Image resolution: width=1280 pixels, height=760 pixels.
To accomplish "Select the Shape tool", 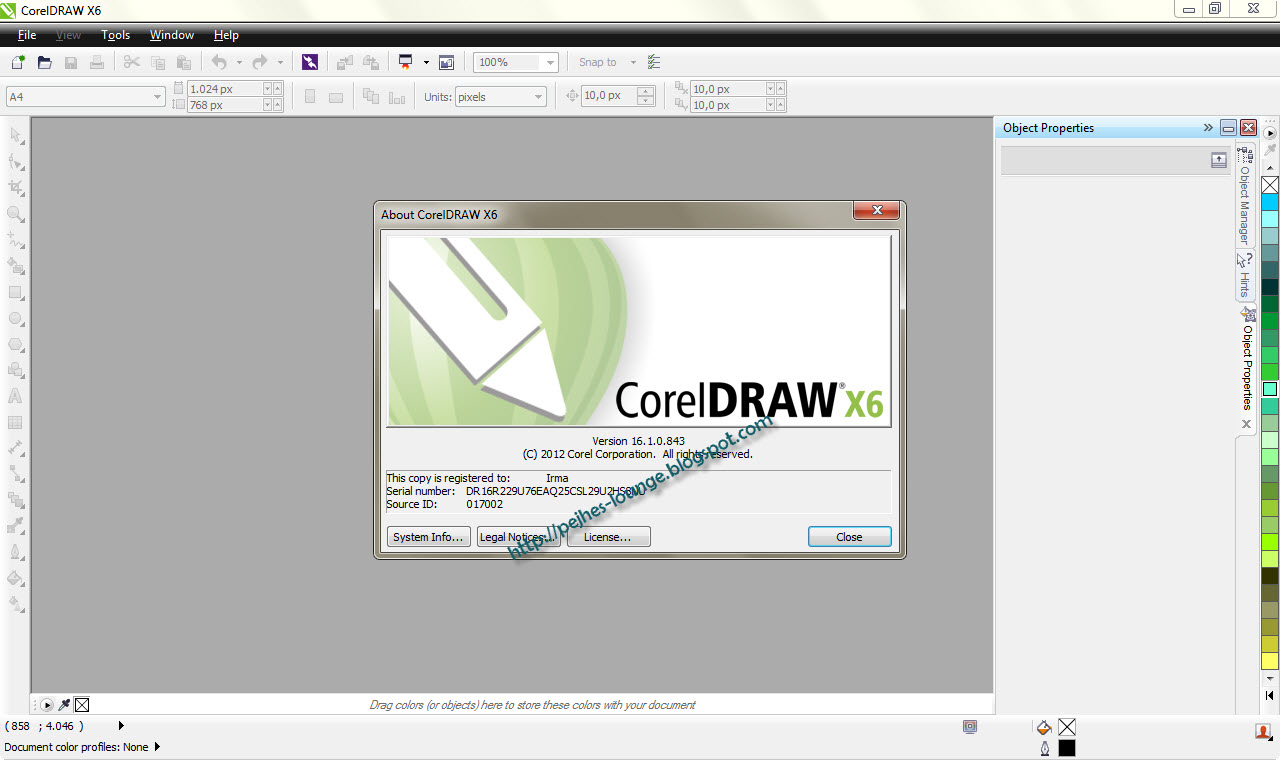I will coord(16,161).
